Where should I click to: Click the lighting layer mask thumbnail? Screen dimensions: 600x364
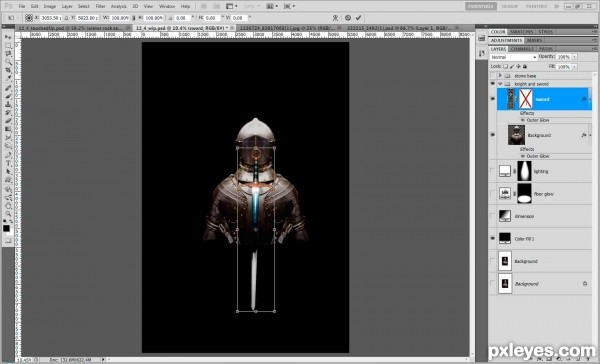[524, 171]
